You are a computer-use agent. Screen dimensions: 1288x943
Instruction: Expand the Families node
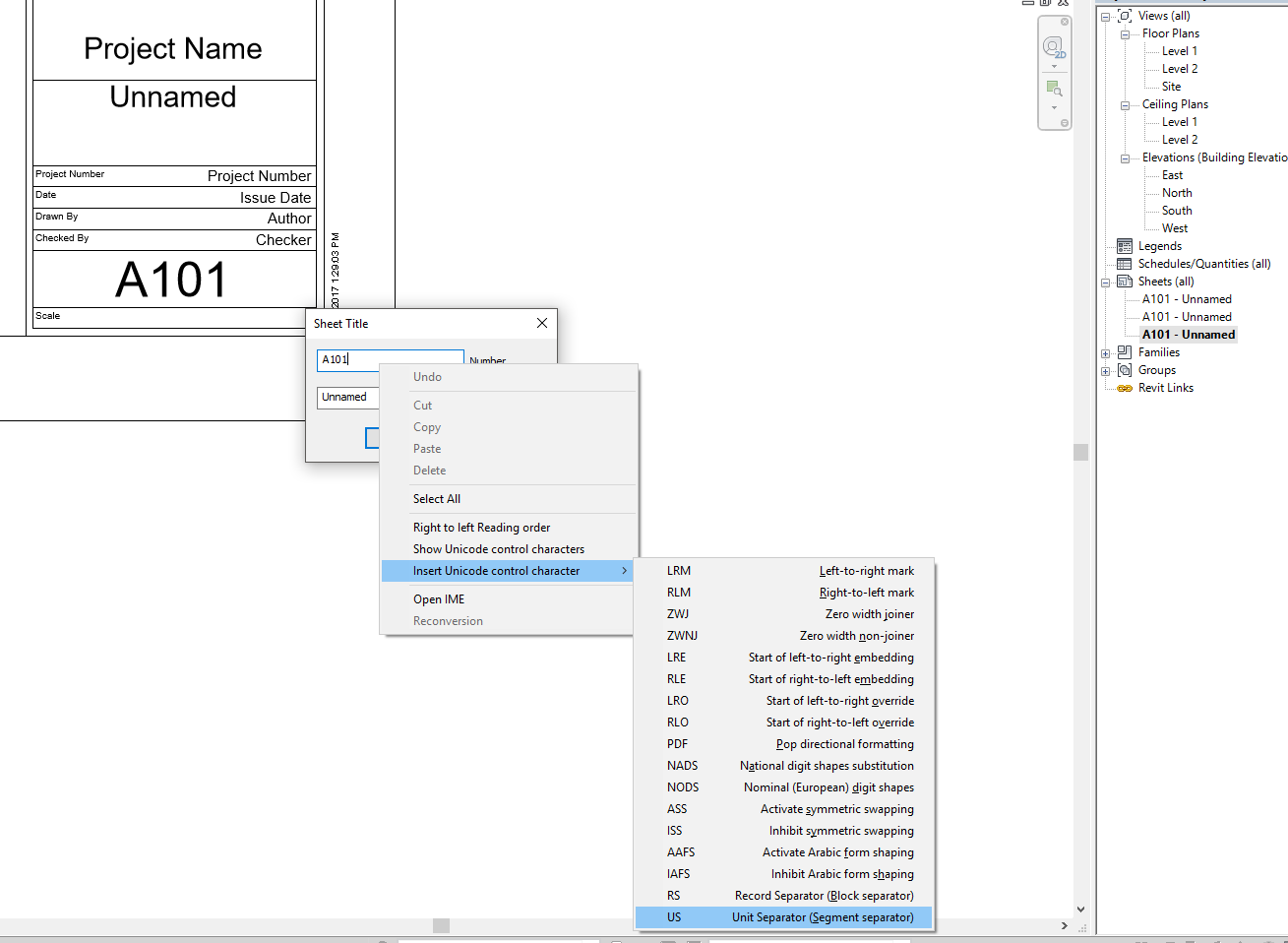click(x=1105, y=351)
